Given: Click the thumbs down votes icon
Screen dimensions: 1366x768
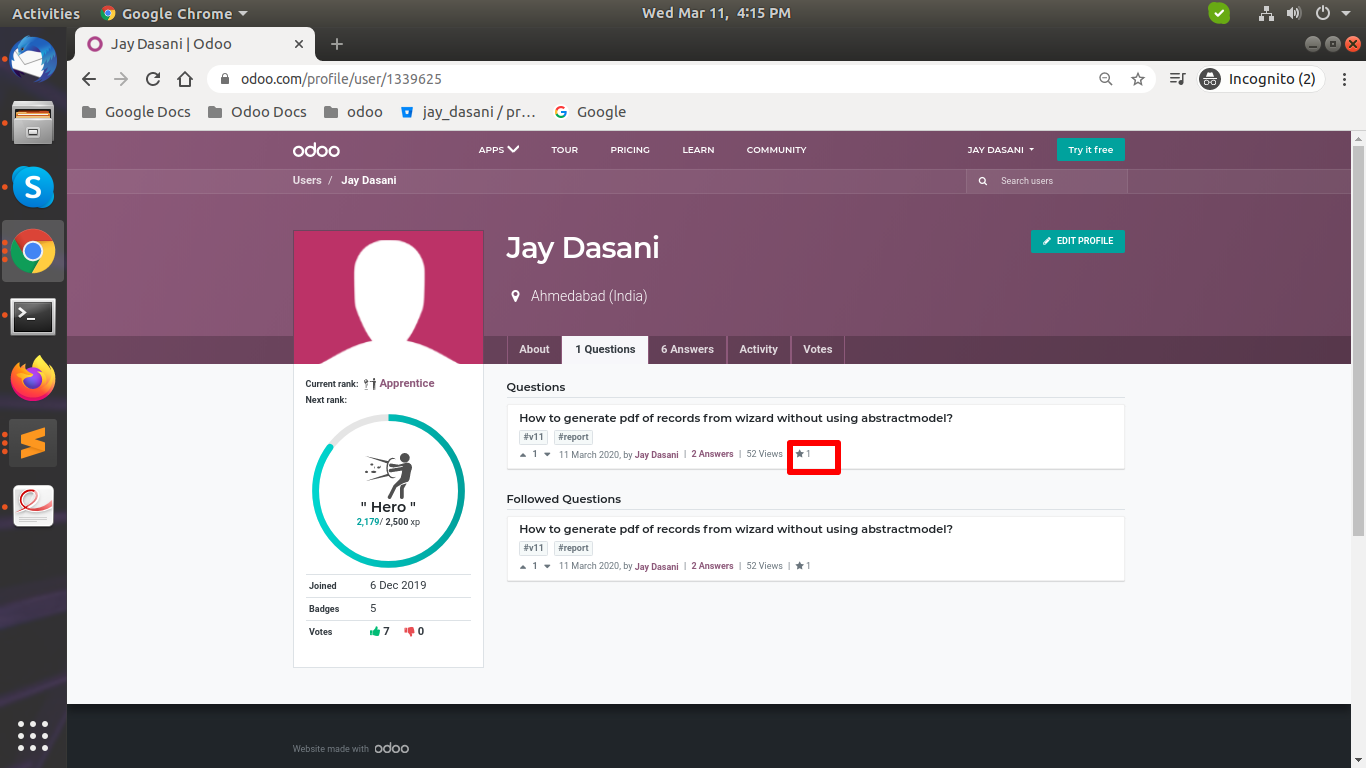Looking at the screenshot, I should coord(408,631).
